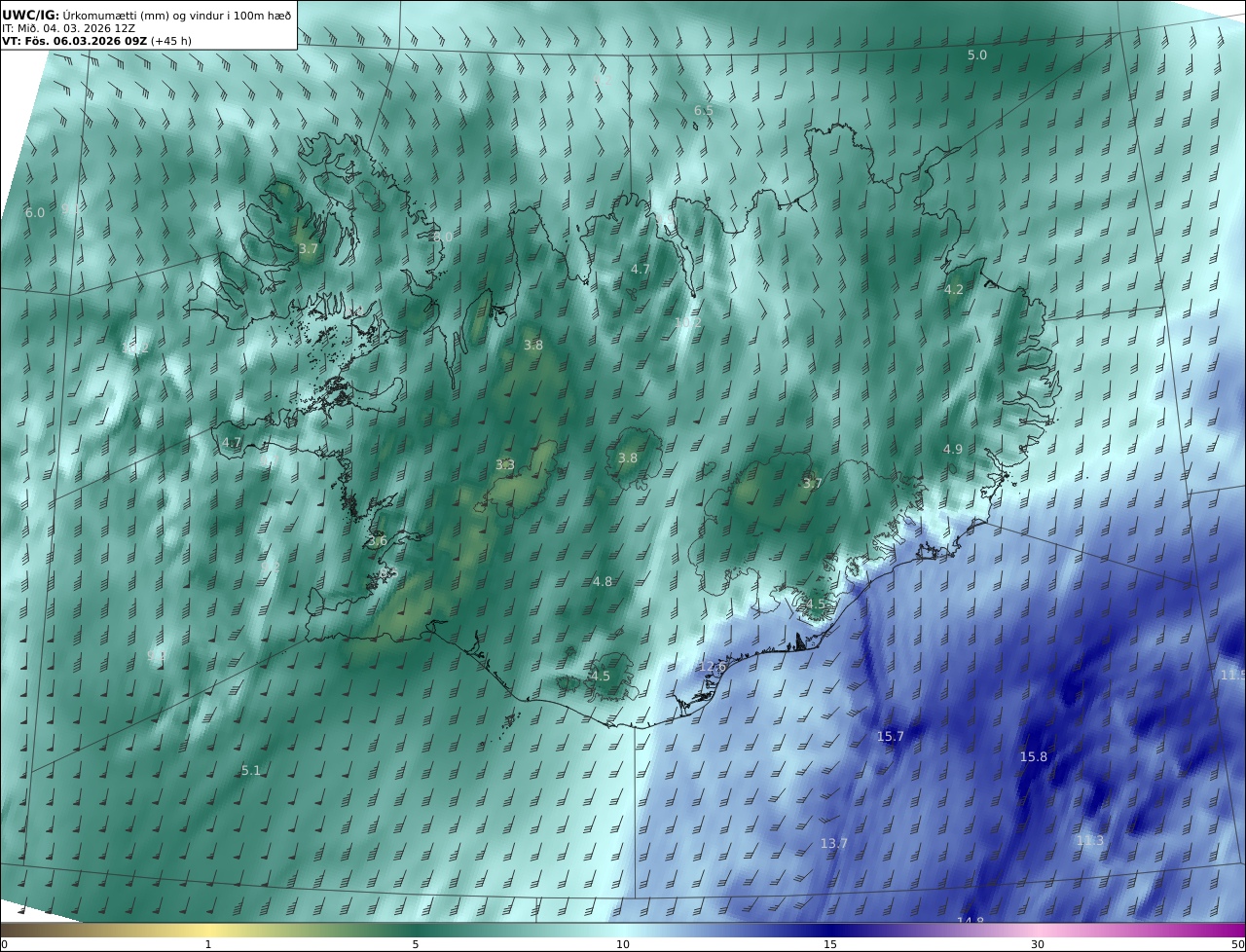Click the 4.2 value label
The image size is (1246, 952).
click(954, 289)
